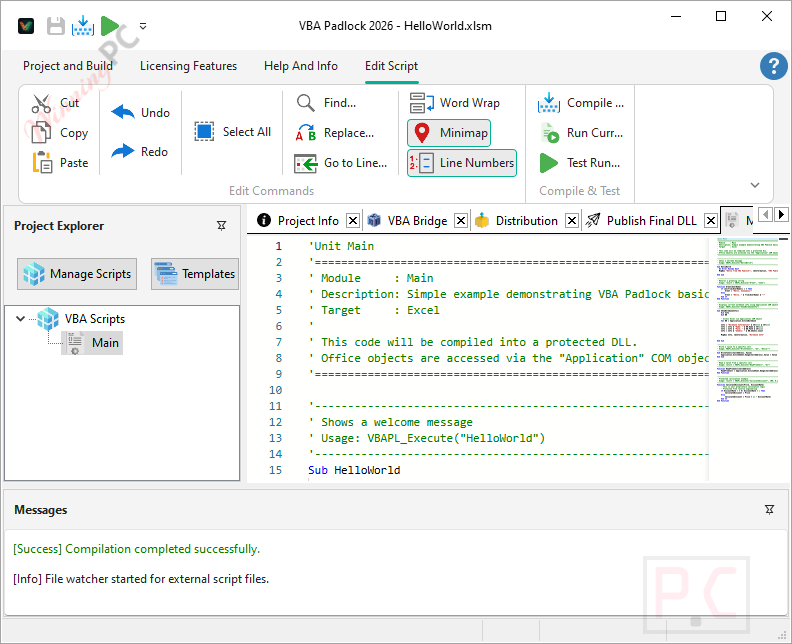Run Current script
The width and height of the screenshot is (792, 644).
(x=581, y=133)
